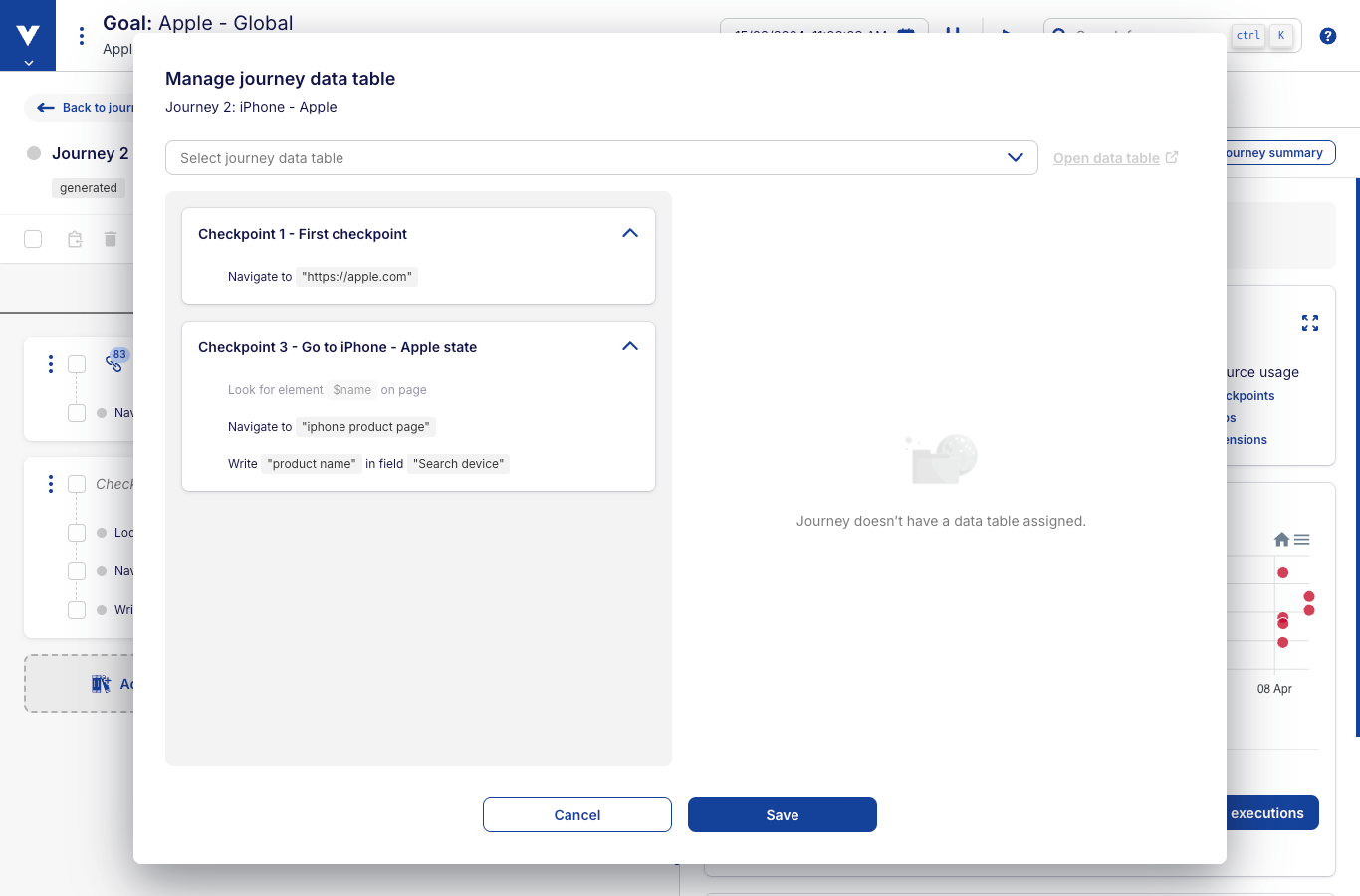Collapse Checkpoint 1 - First checkpoint
The image size is (1360, 896).
pos(630,233)
